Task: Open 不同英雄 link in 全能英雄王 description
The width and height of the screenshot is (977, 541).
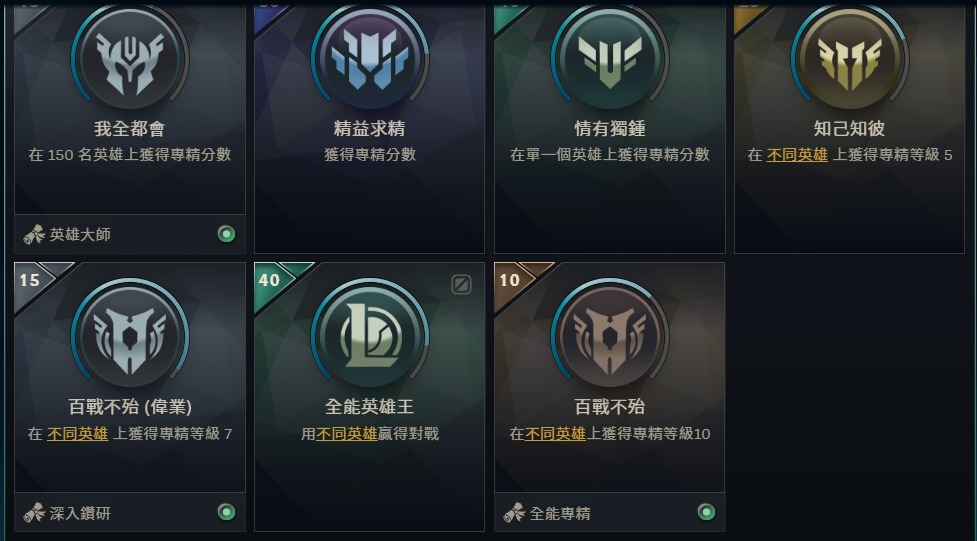Action: [346, 433]
